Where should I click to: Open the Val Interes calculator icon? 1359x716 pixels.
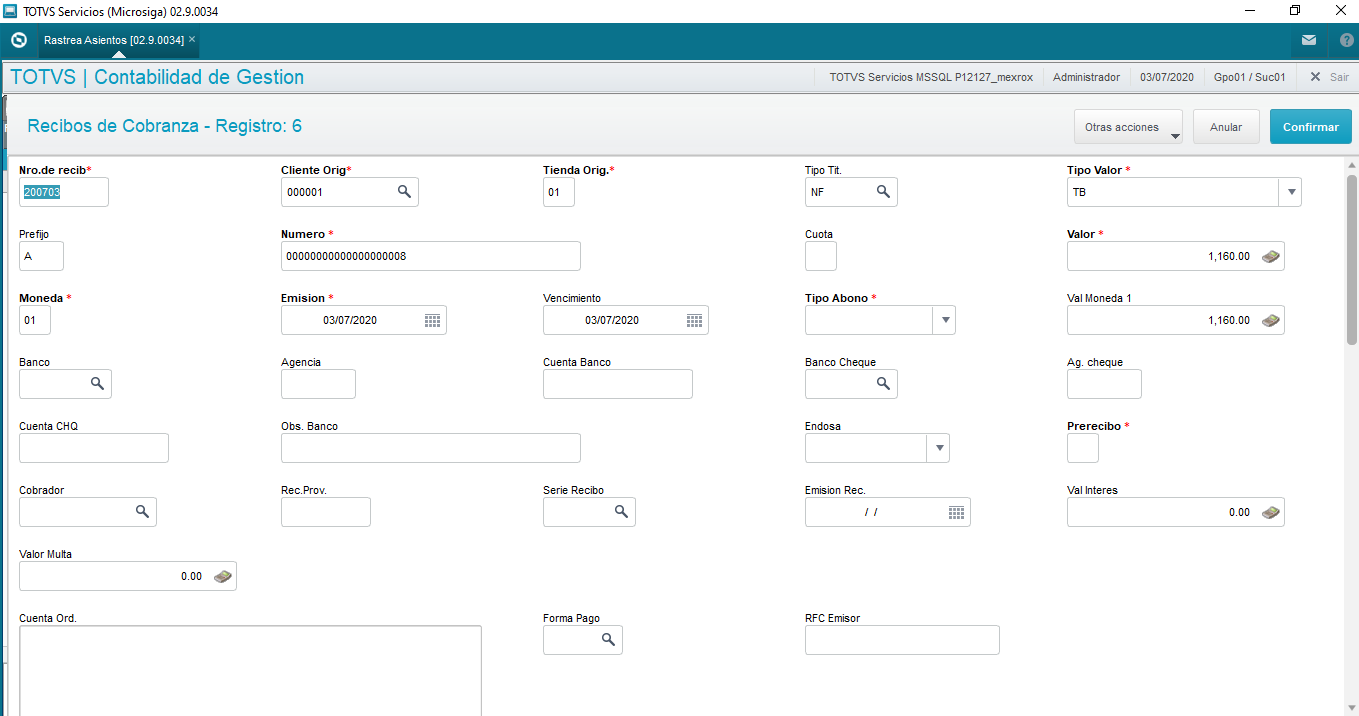(x=1270, y=512)
